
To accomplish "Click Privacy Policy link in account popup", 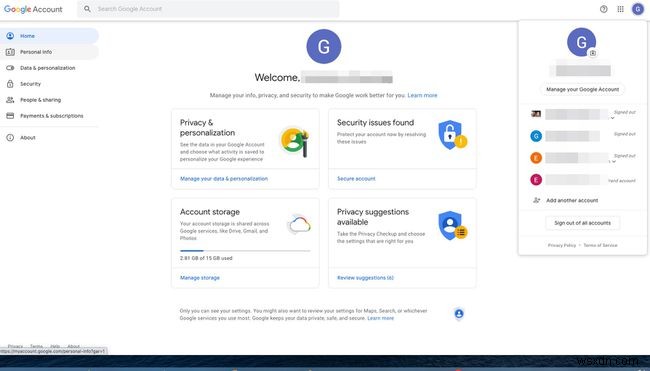I will pos(562,245).
